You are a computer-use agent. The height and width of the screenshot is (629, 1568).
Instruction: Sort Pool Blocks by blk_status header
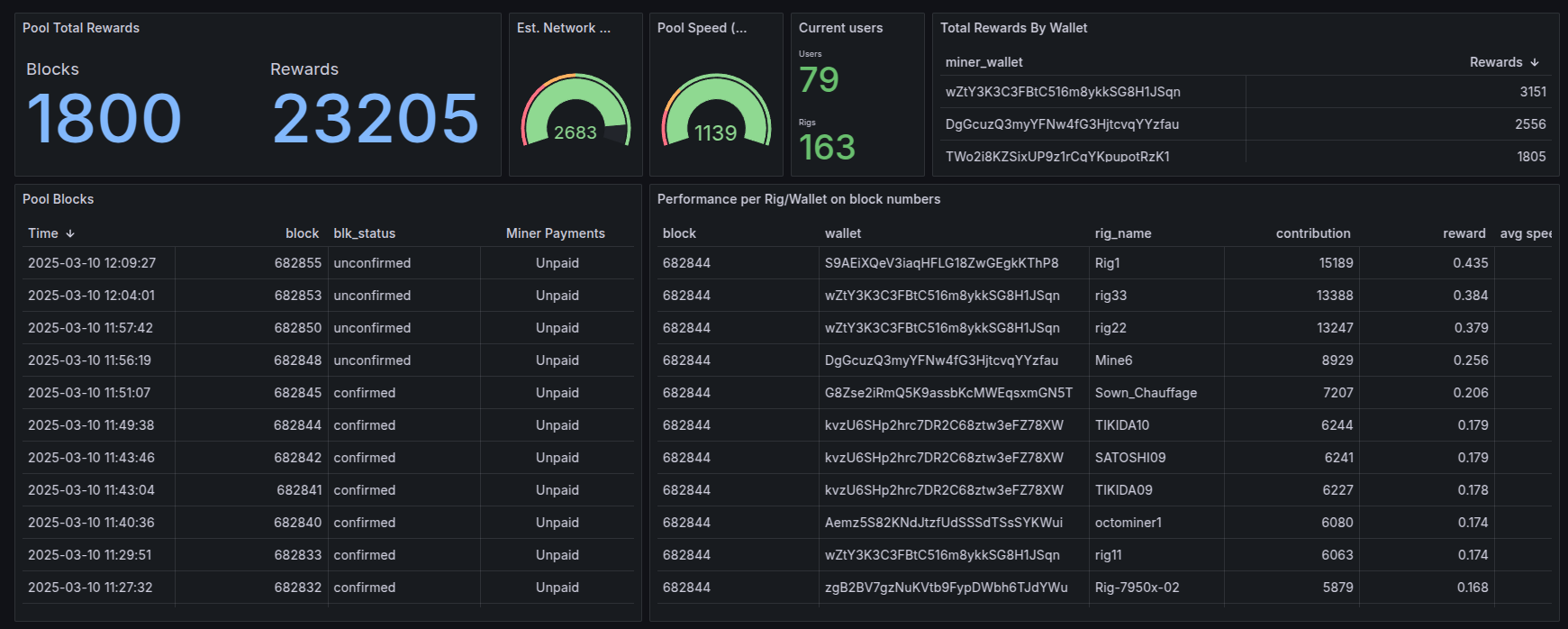365,233
